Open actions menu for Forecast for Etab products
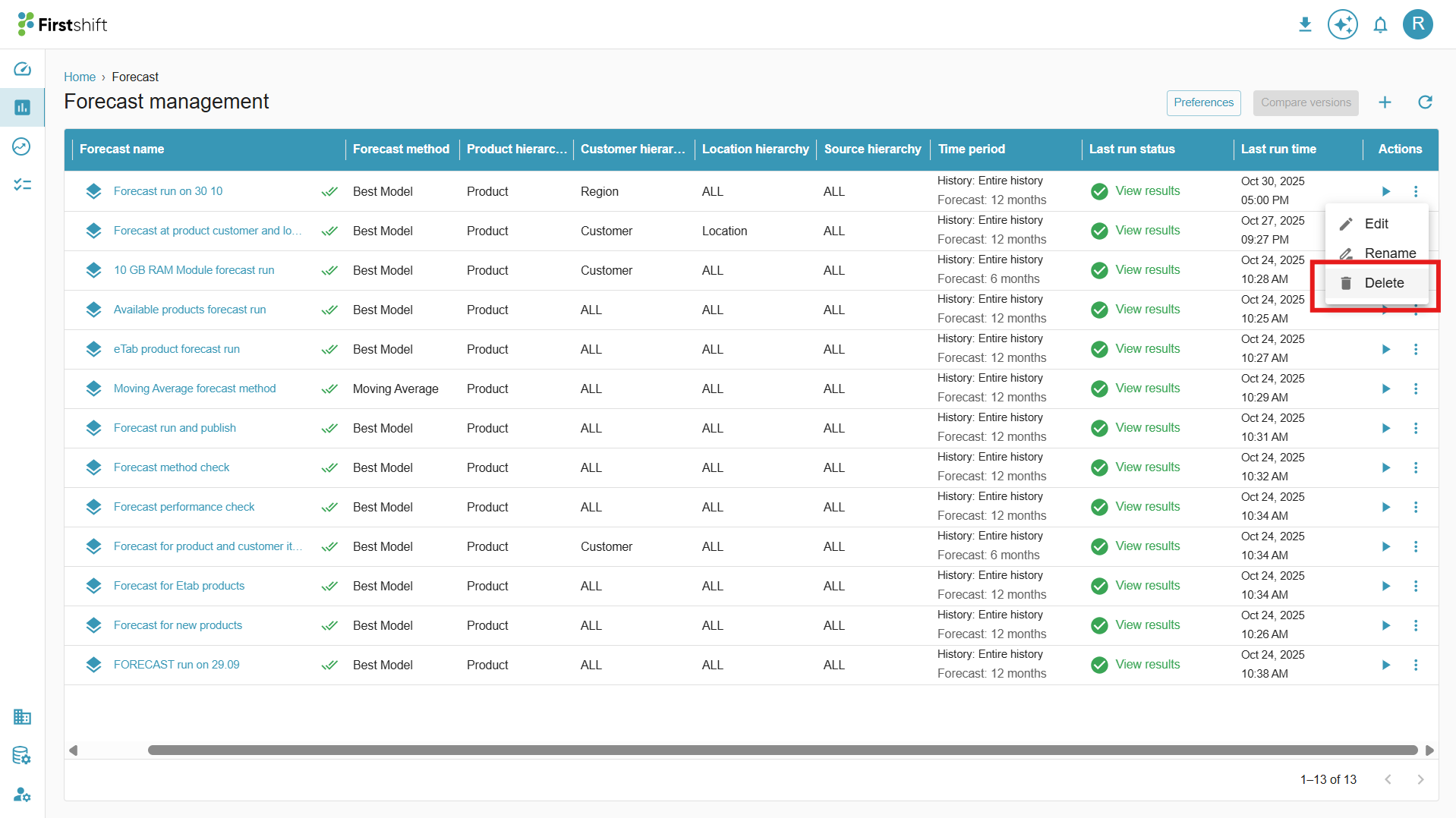The image size is (1456, 818). click(1416, 586)
